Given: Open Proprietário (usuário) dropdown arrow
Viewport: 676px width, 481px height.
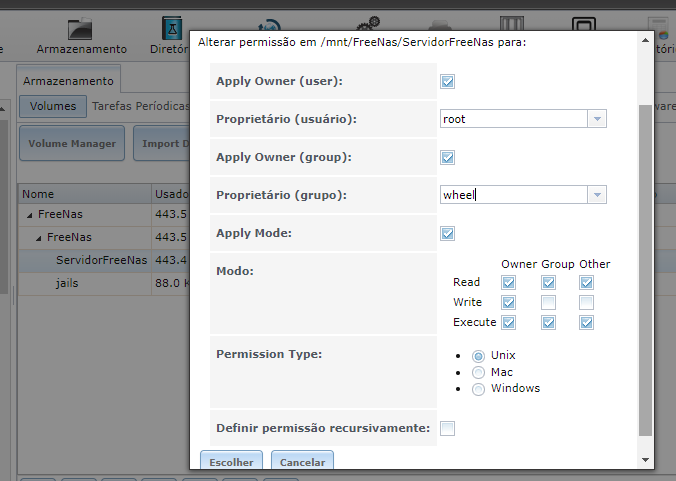Looking at the screenshot, I should point(597,119).
